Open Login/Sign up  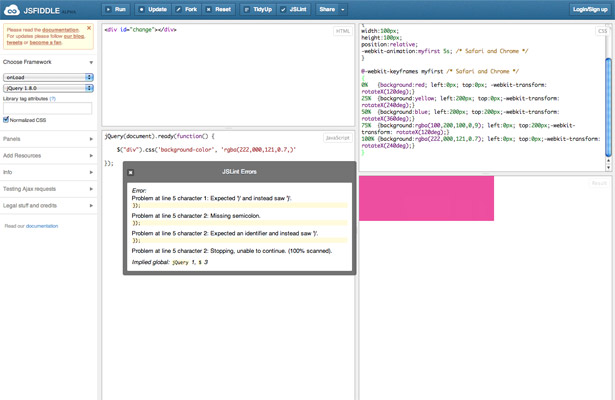click(x=590, y=9)
